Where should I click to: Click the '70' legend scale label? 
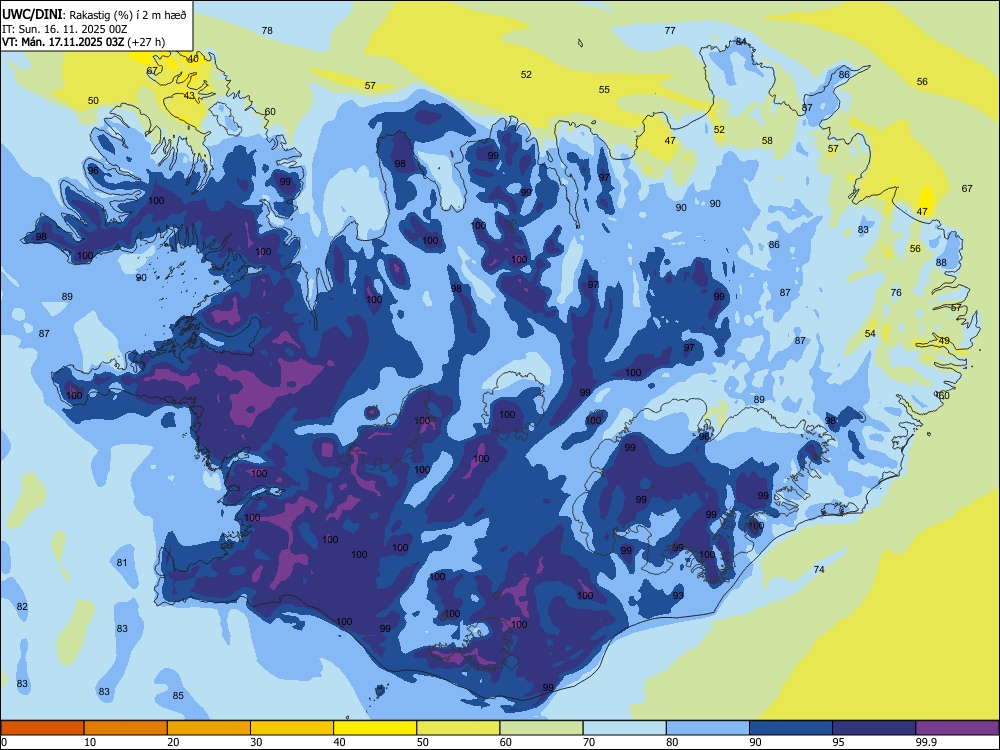589,742
